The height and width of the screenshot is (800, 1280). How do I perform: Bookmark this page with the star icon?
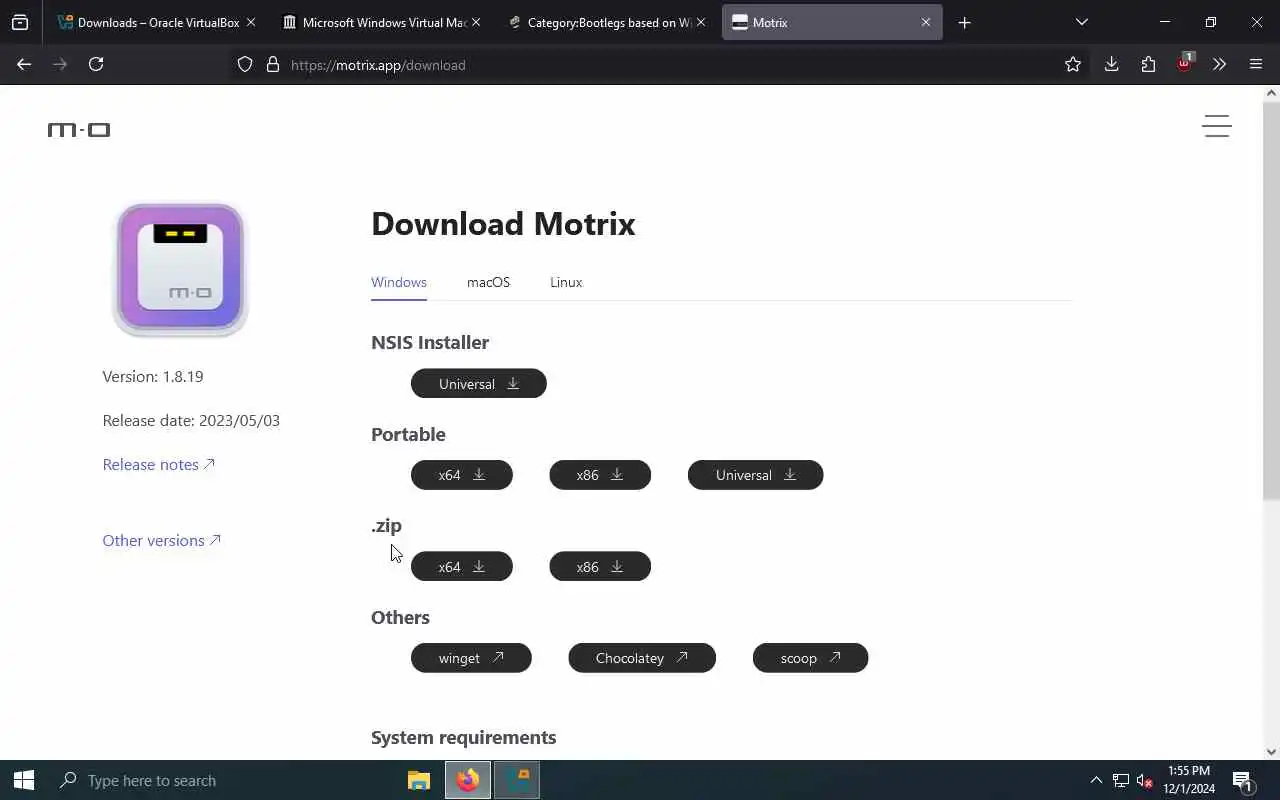pos(1073,64)
